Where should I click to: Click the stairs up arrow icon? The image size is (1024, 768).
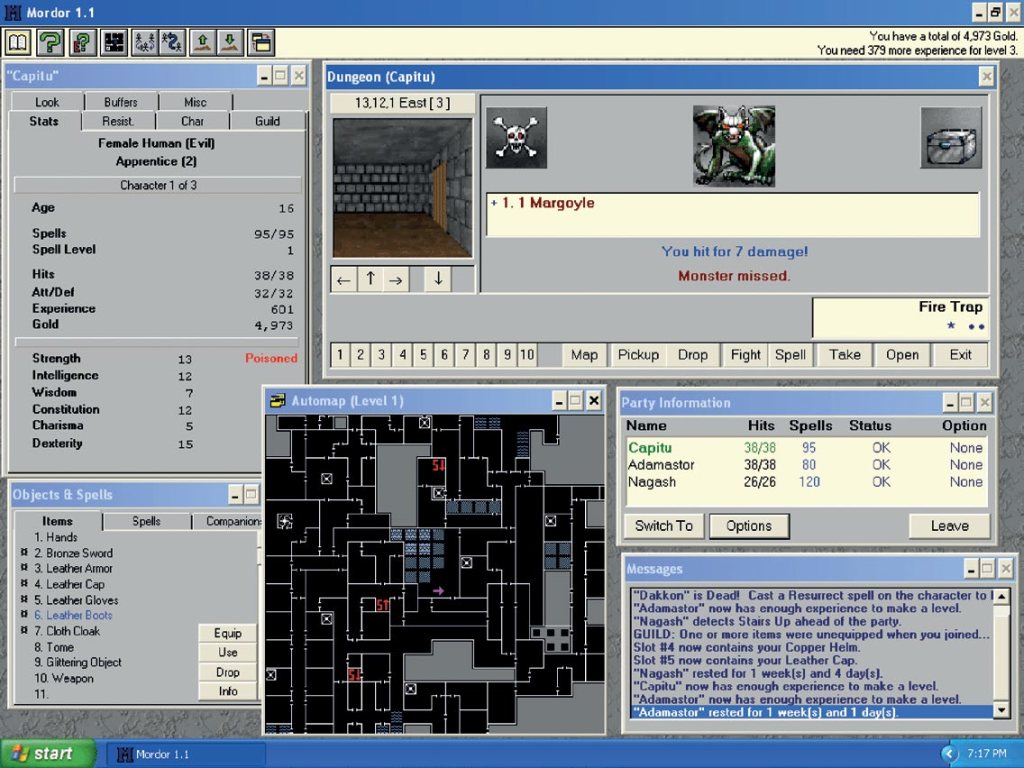pos(202,43)
